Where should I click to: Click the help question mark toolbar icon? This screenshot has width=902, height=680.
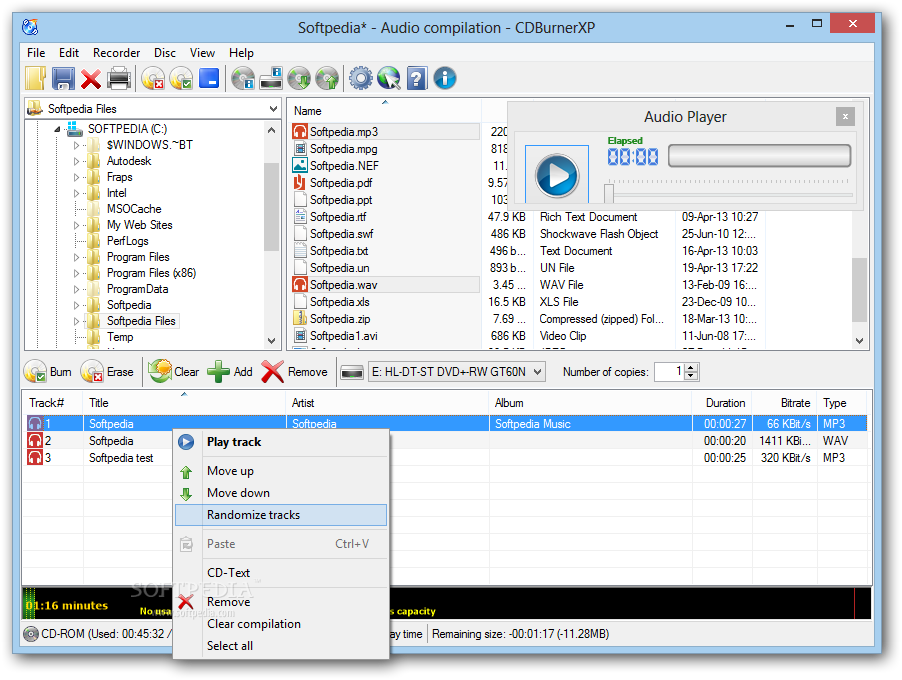417,78
